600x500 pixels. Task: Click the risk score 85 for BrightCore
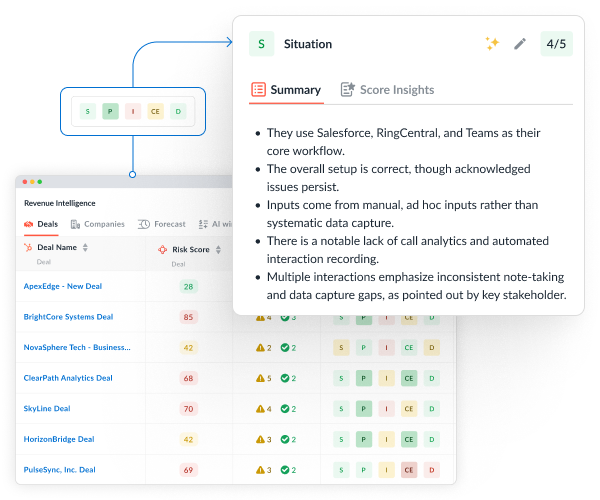(x=189, y=317)
